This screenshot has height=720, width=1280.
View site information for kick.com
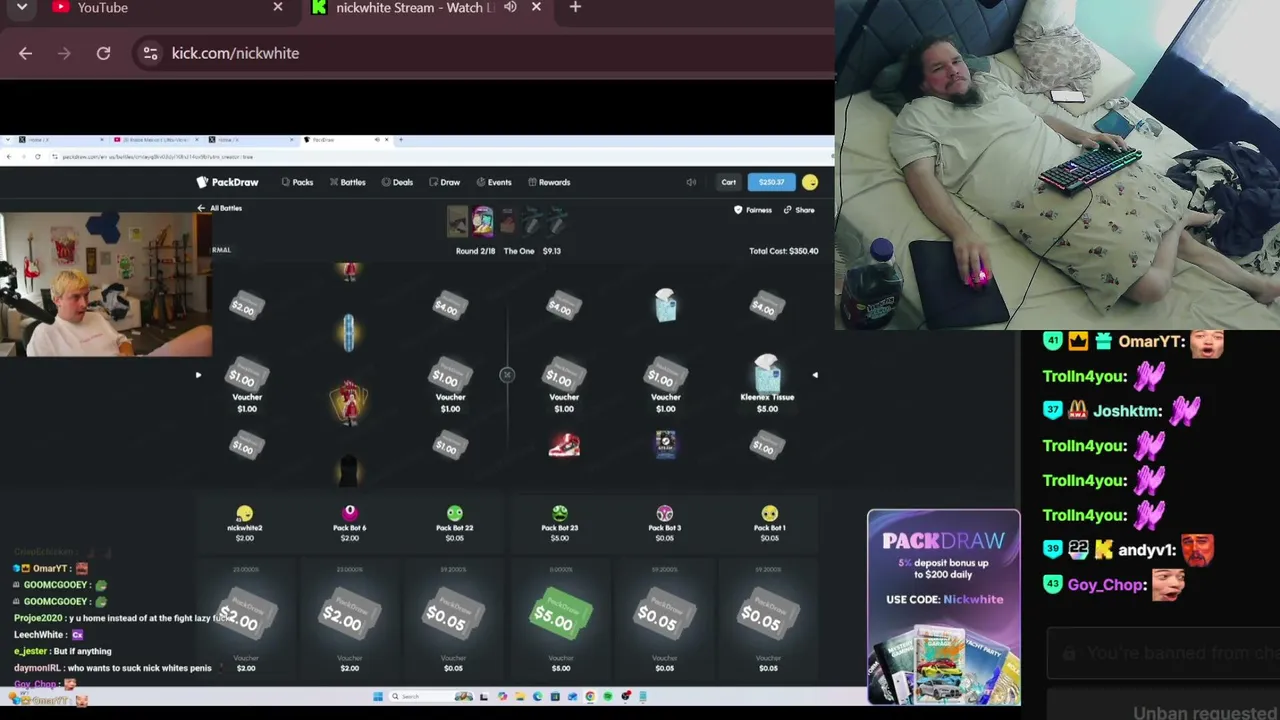tap(150, 53)
